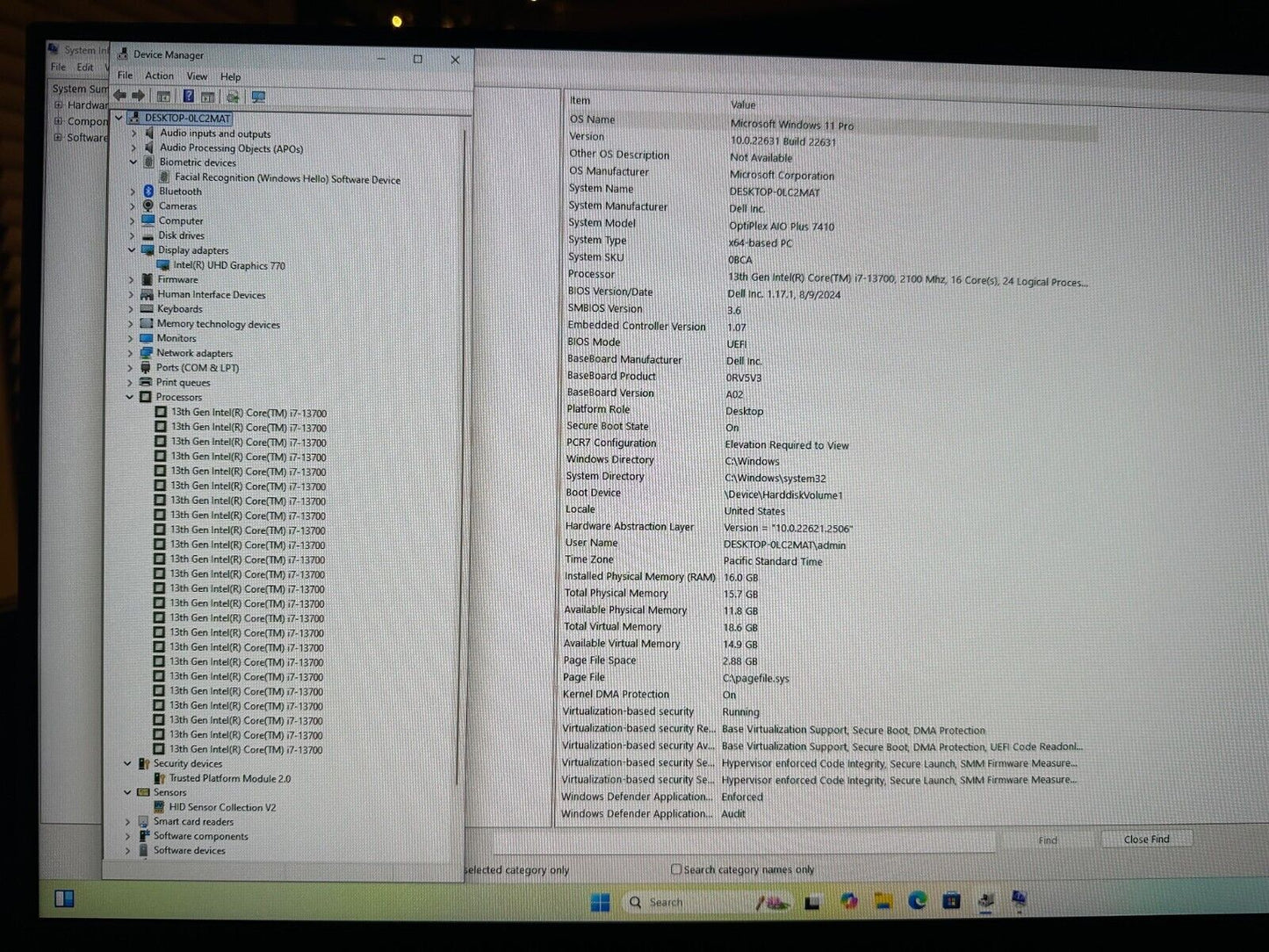This screenshot has height=952, width=1269.
Task: Collapse the Display adapters category
Action: click(x=133, y=250)
